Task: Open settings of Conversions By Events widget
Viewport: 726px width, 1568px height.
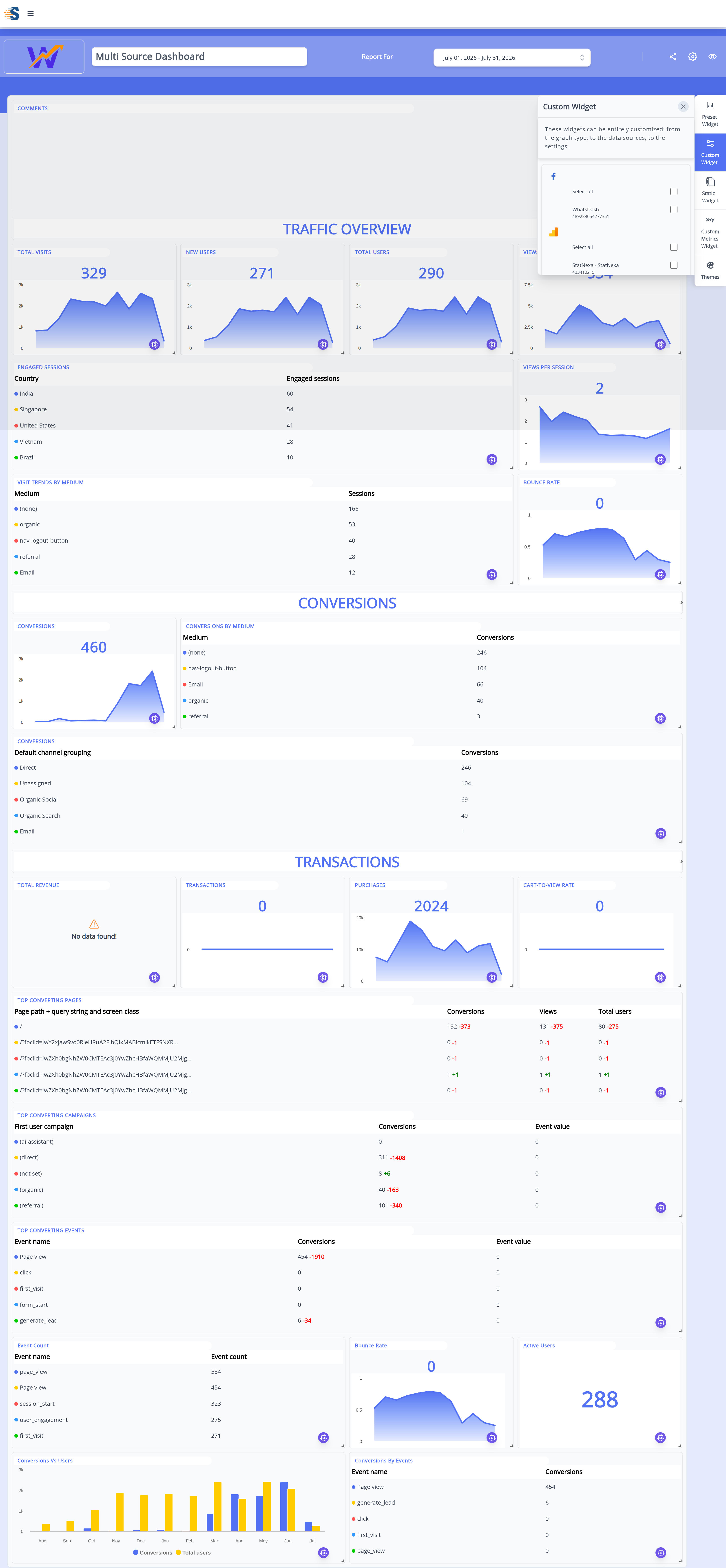Action: pyautogui.click(x=660, y=1553)
